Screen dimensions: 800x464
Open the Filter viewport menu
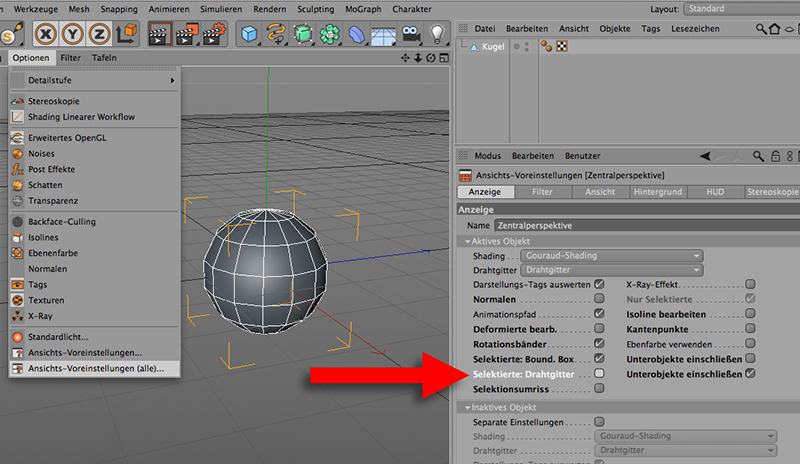70,58
